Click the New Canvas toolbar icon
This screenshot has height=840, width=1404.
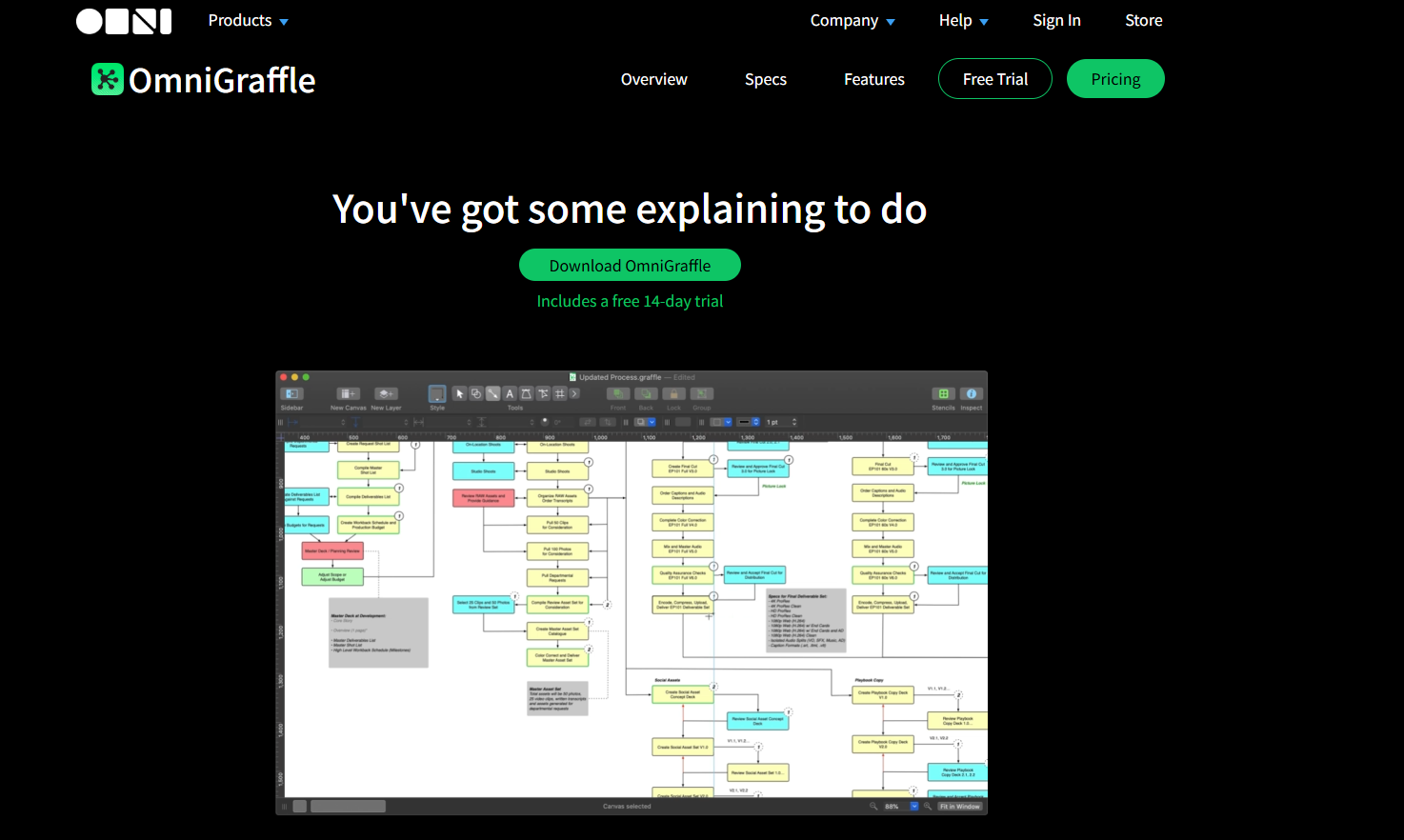349,393
